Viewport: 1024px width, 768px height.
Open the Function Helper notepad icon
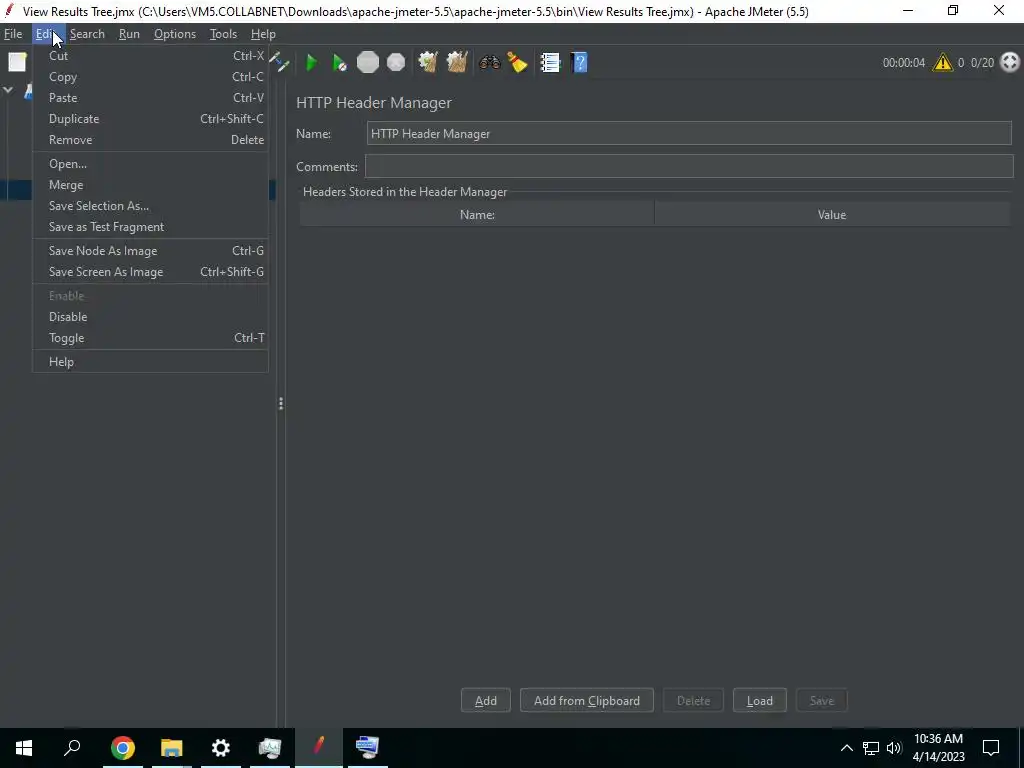pyautogui.click(x=550, y=63)
